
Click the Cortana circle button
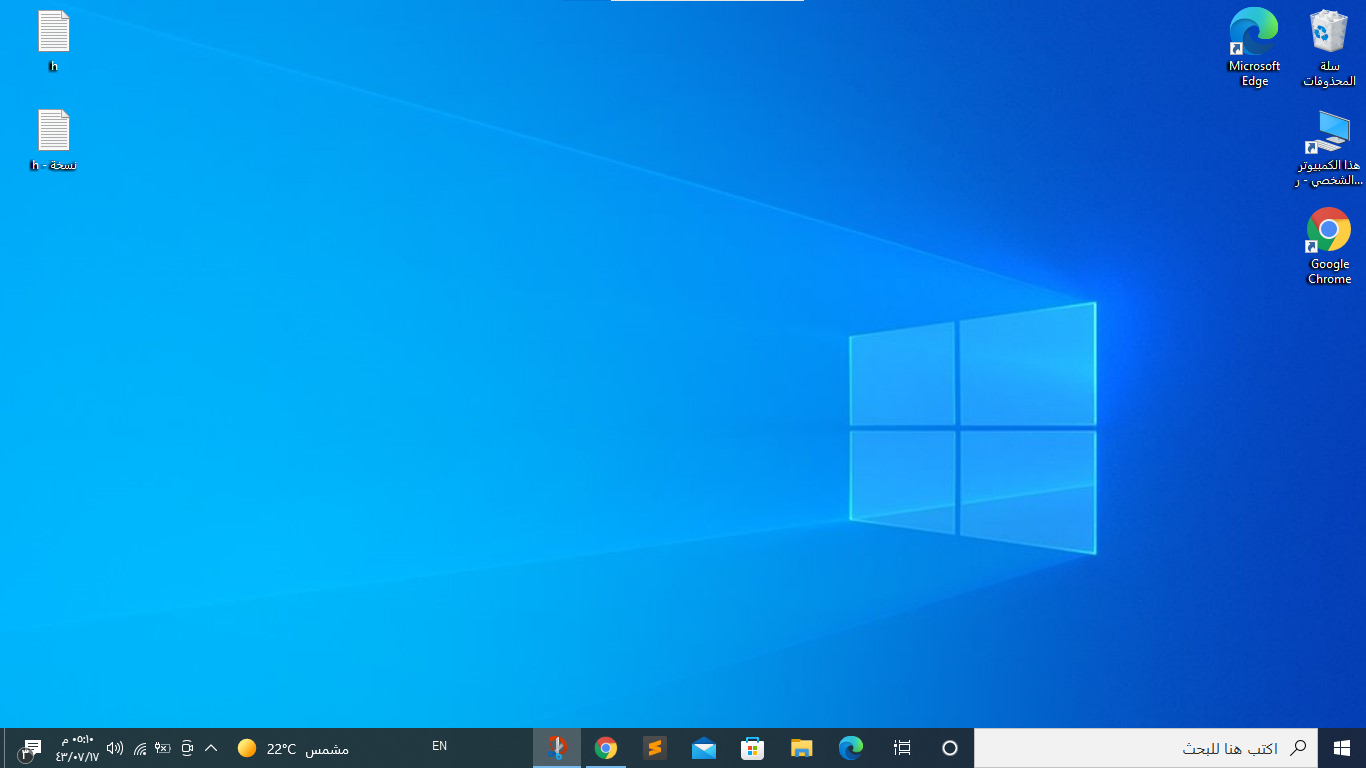(950, 748)
